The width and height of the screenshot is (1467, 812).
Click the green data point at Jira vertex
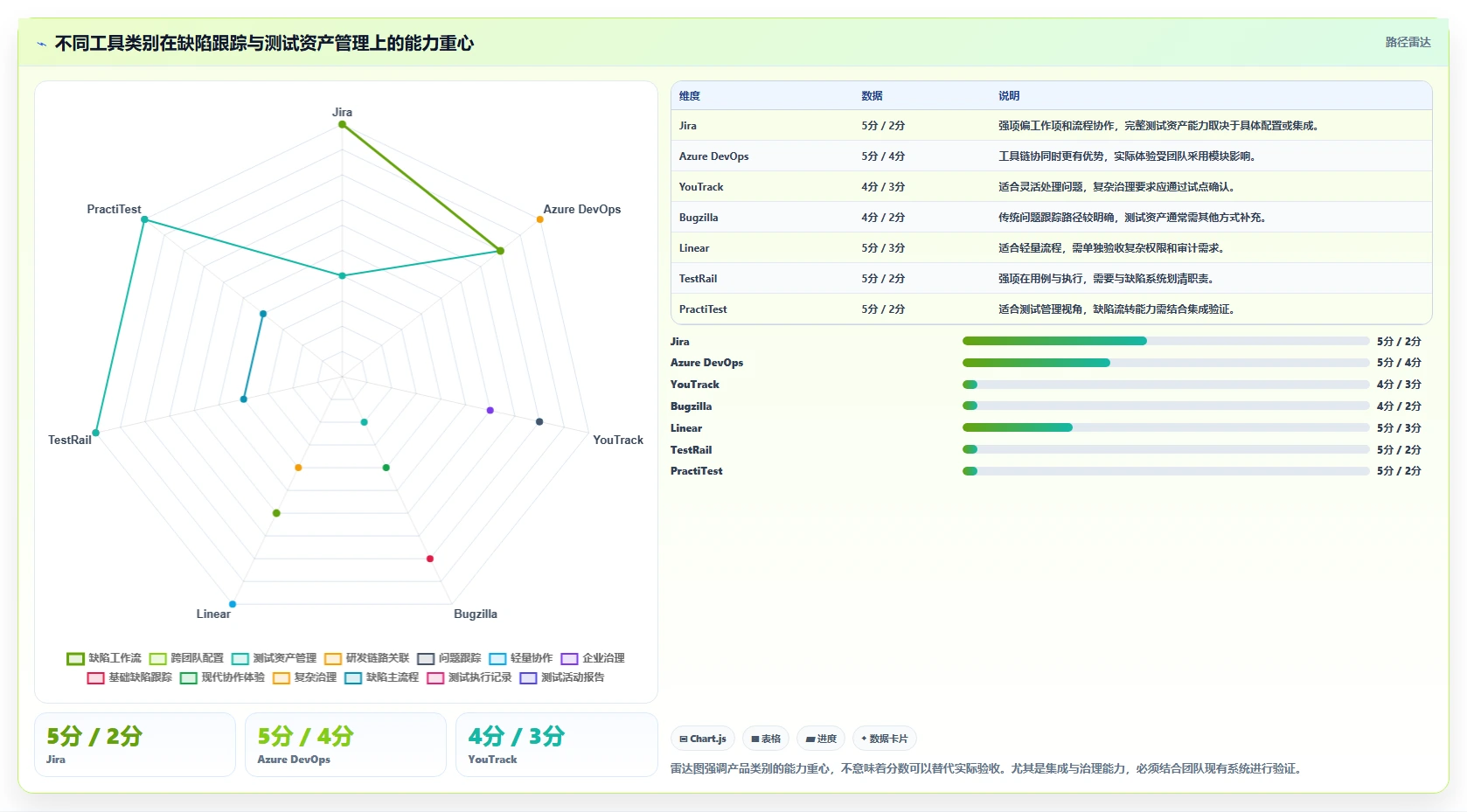343,124
